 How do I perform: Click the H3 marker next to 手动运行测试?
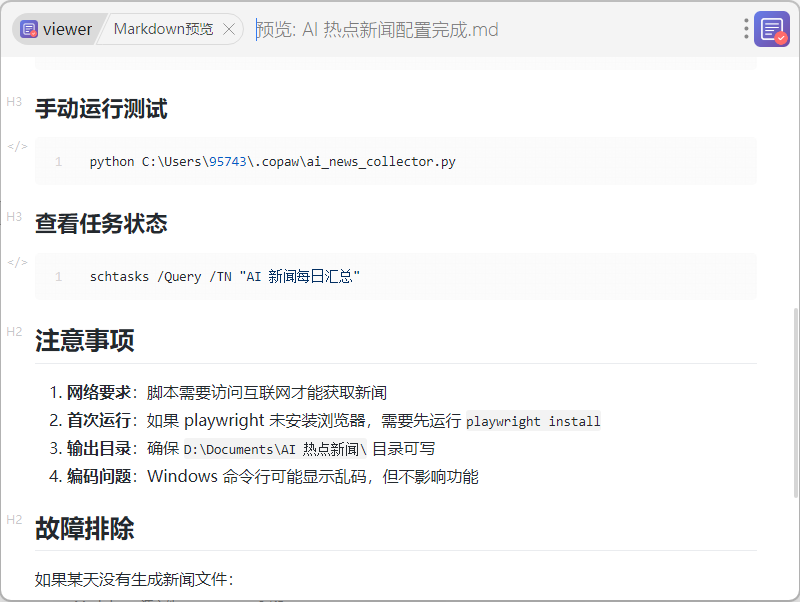(x=14, y=102)
